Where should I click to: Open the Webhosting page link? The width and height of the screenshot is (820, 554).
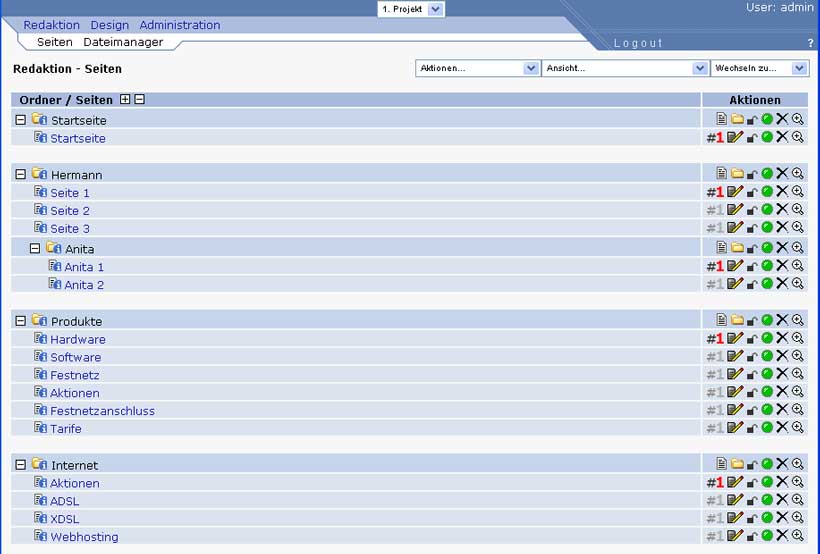click(84, 537)
